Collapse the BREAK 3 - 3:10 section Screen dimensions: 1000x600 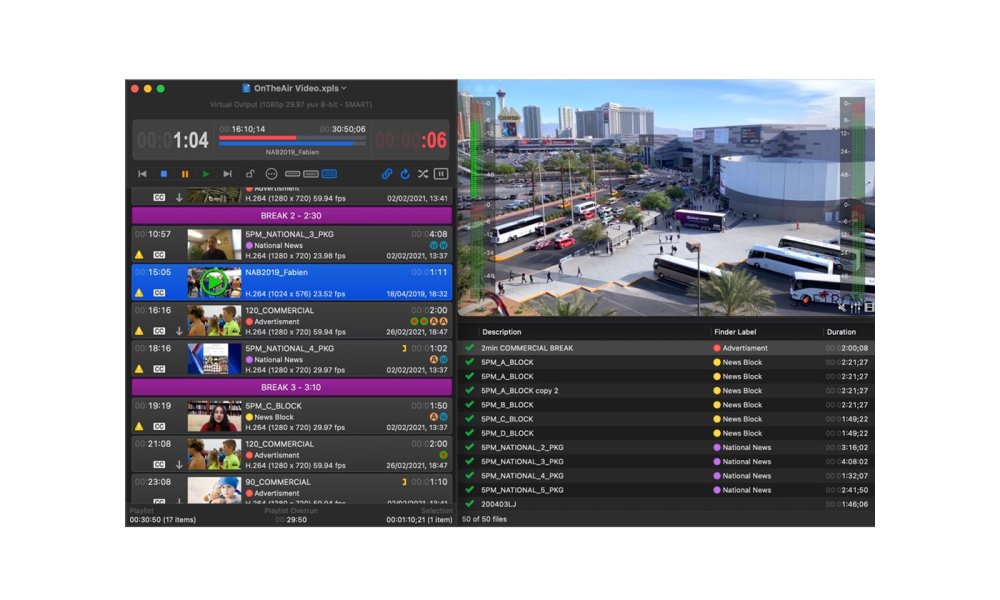[x=291, y=387]
